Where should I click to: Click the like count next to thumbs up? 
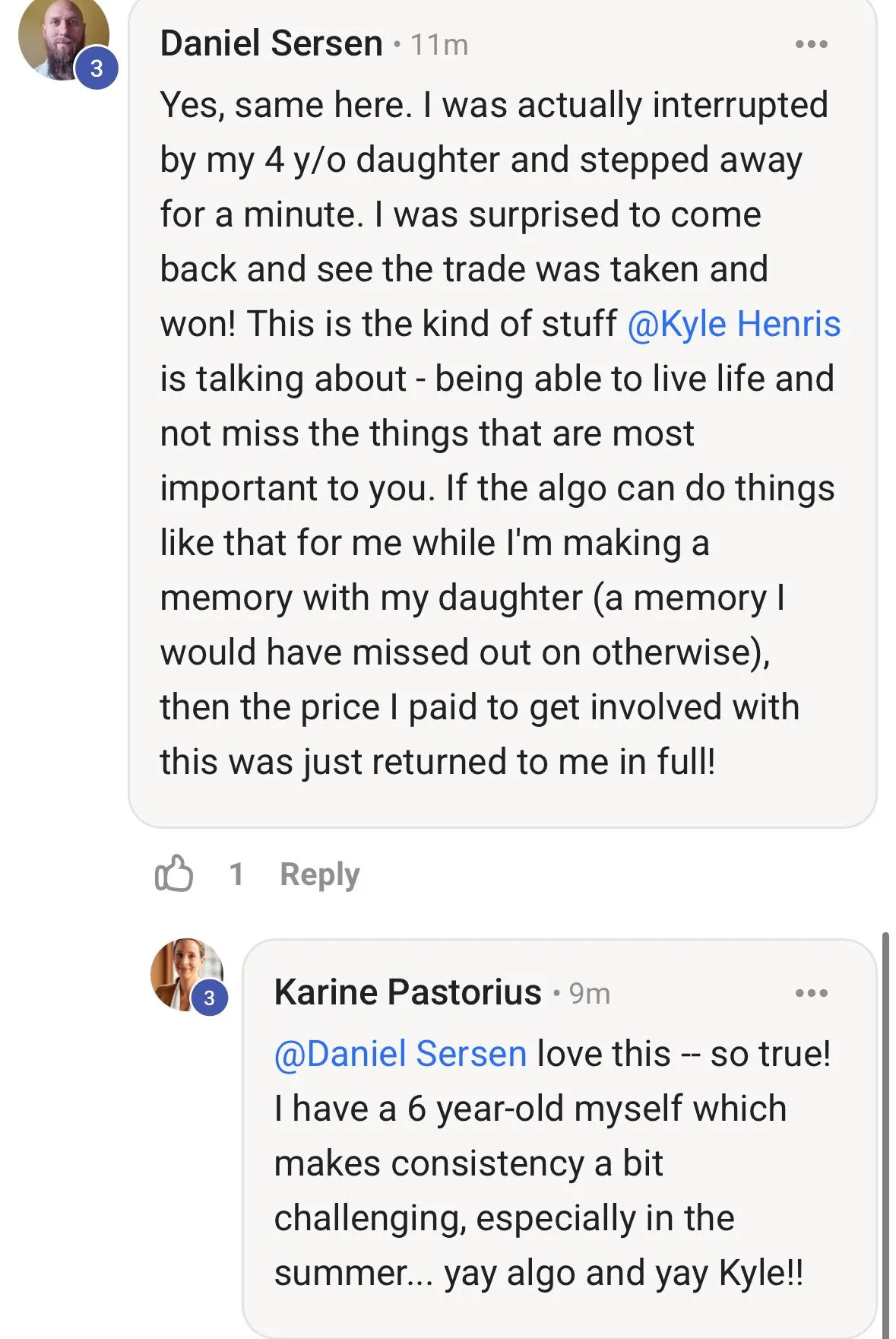click(x=236, y=874)
